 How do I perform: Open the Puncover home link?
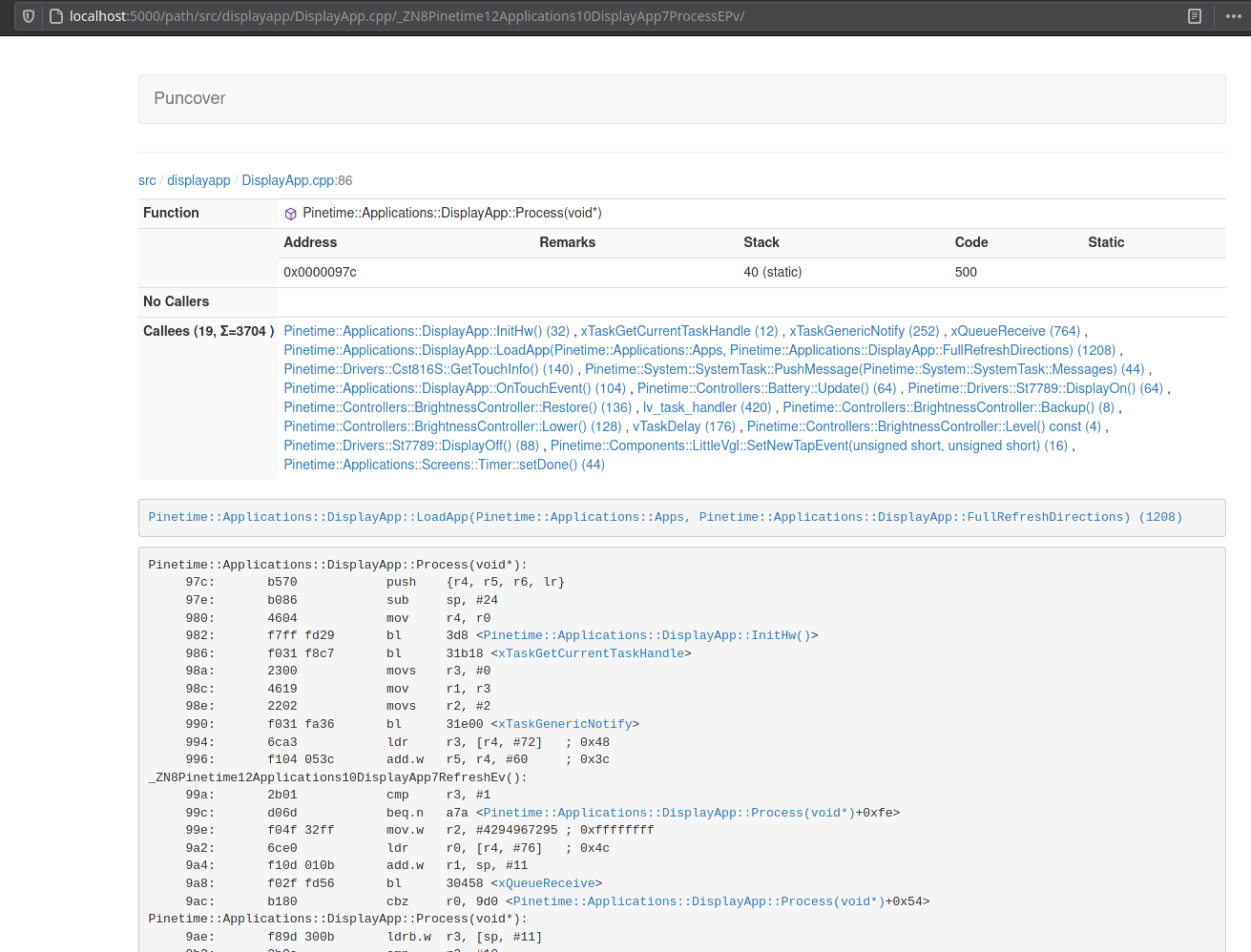click(x=189, y=98)
